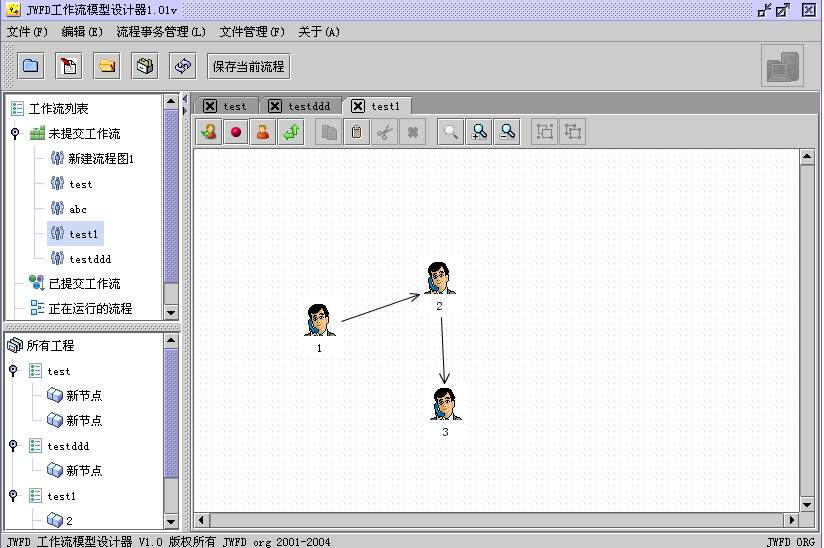Open the 编辑(E) menu
This screenshot has width=824, height=548.
tap(82, 32)
